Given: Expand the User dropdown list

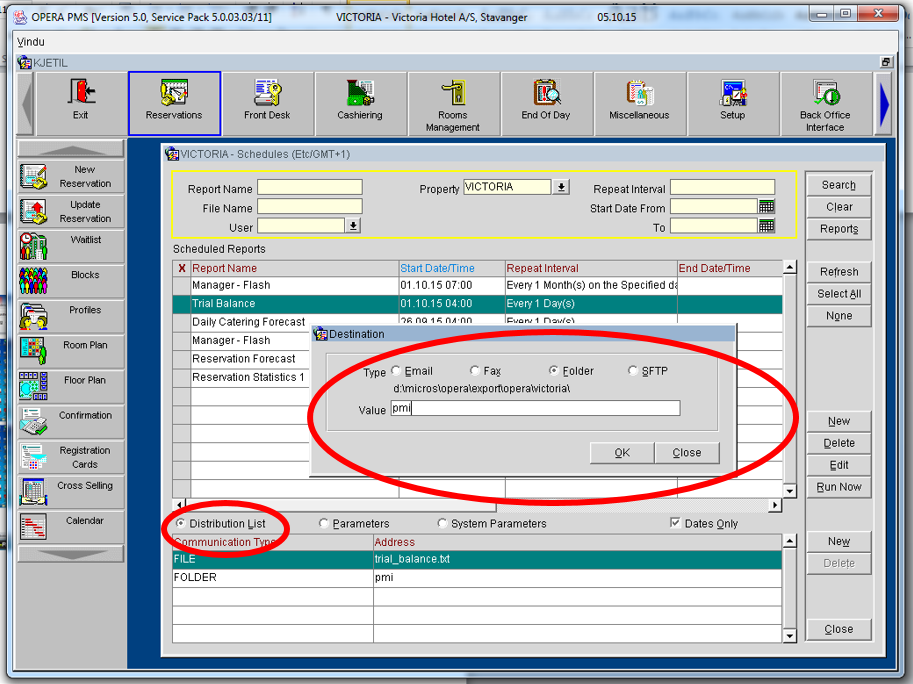Looking at the screenshot, I should point(353,225).
